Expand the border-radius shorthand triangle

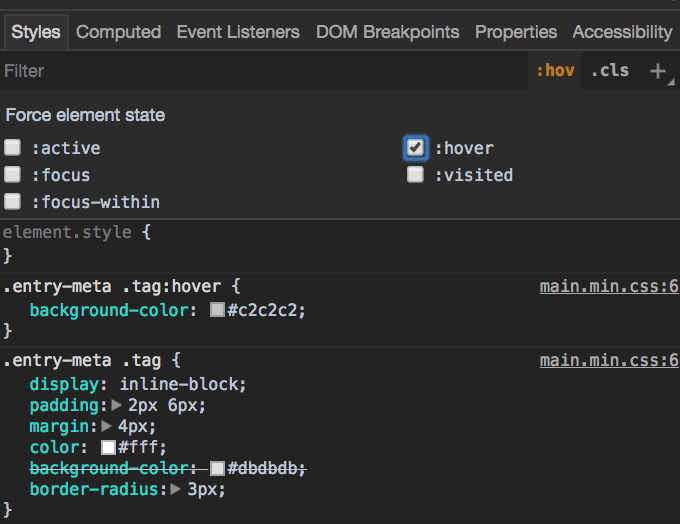click(x=177, y=490)
